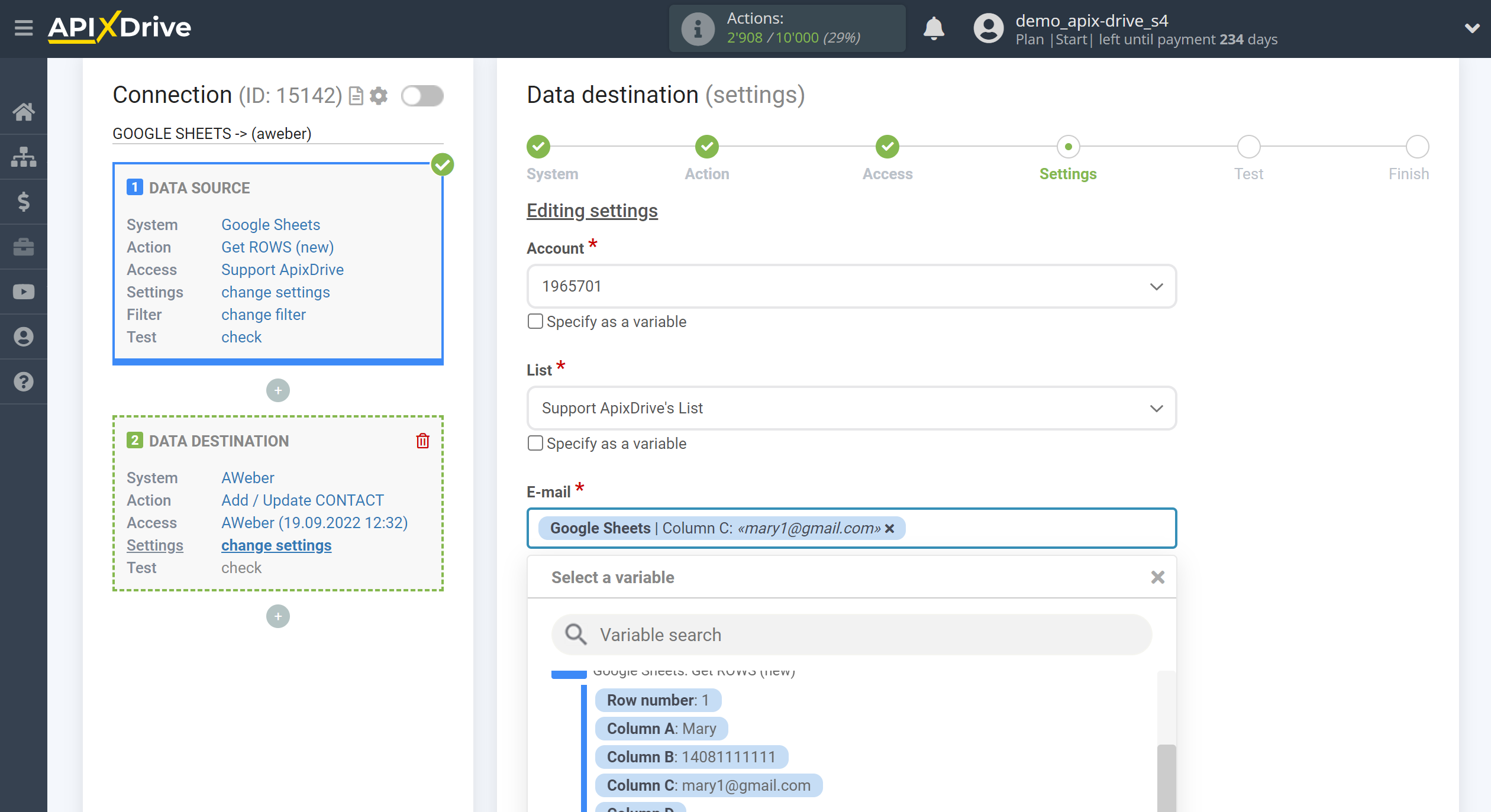The height and width of the screenshot is (812, 1491).
Task: Click the help/question mark sidebar icon
Action: coord(24,381)
